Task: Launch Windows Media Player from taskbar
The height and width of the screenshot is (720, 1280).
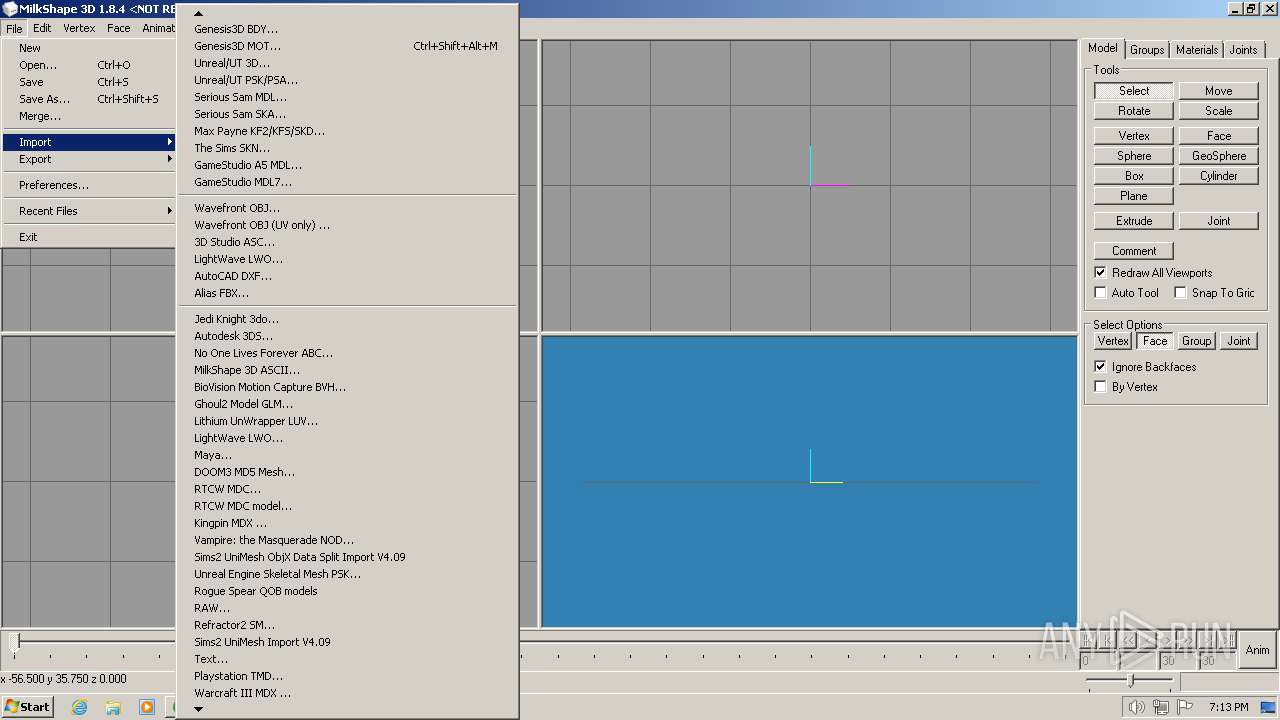Action: coord(147,707)
